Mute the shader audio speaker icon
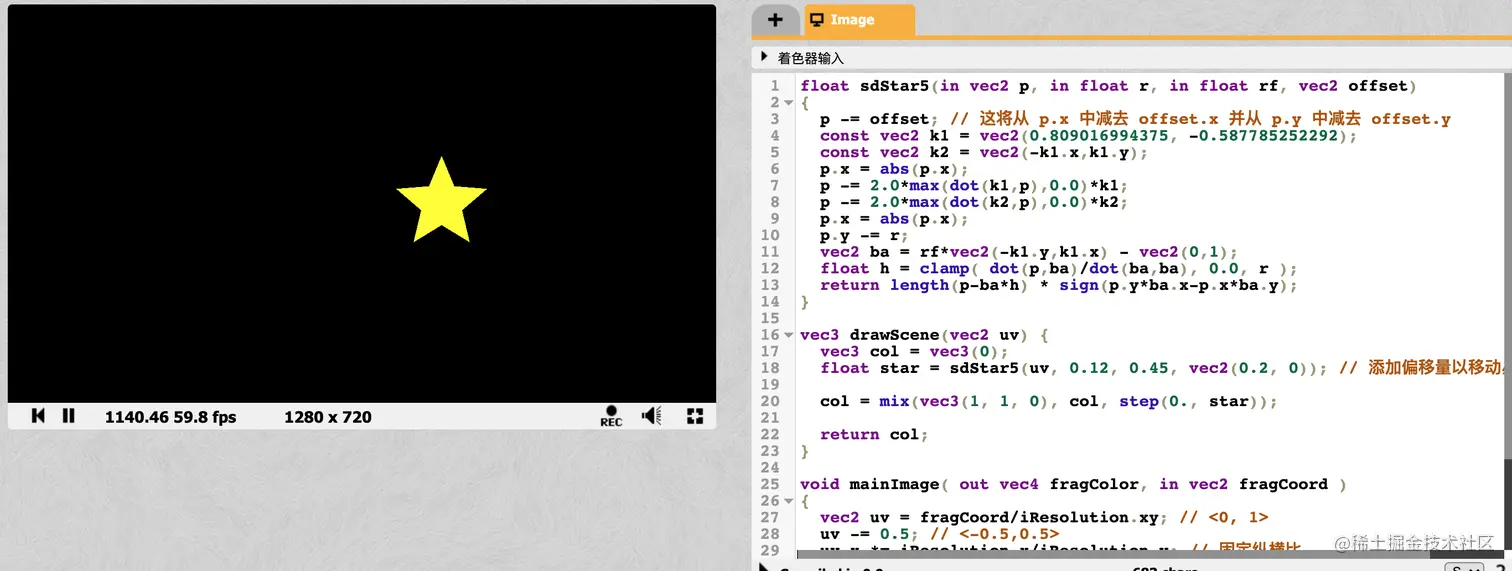 click(x=651, y=416)
